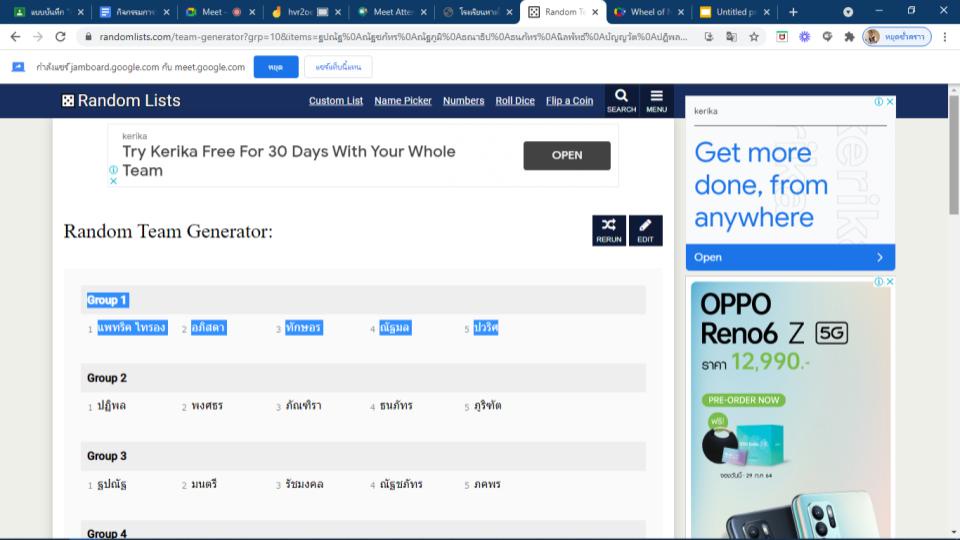Open the Custom List link

tap(336, 101)
